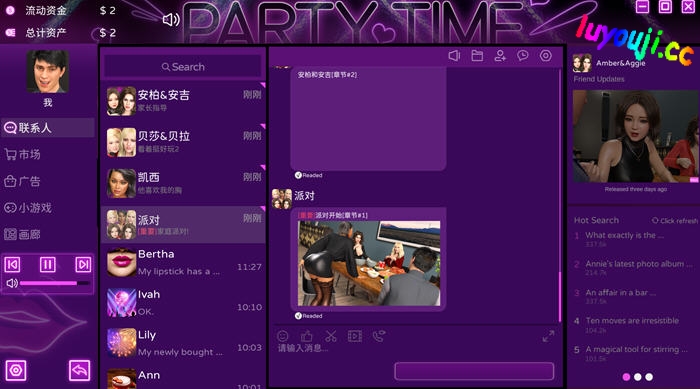Open hot search 'What exactly is the ...'
This screenshot has width=700, height=389.
coord(625,235)
